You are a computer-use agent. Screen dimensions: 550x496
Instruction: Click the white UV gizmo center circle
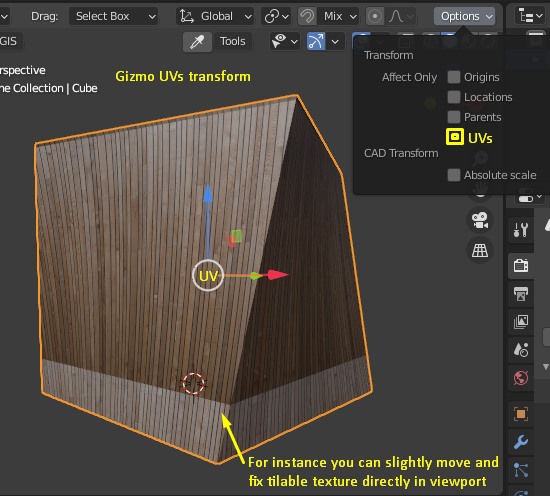click(208, 276)
